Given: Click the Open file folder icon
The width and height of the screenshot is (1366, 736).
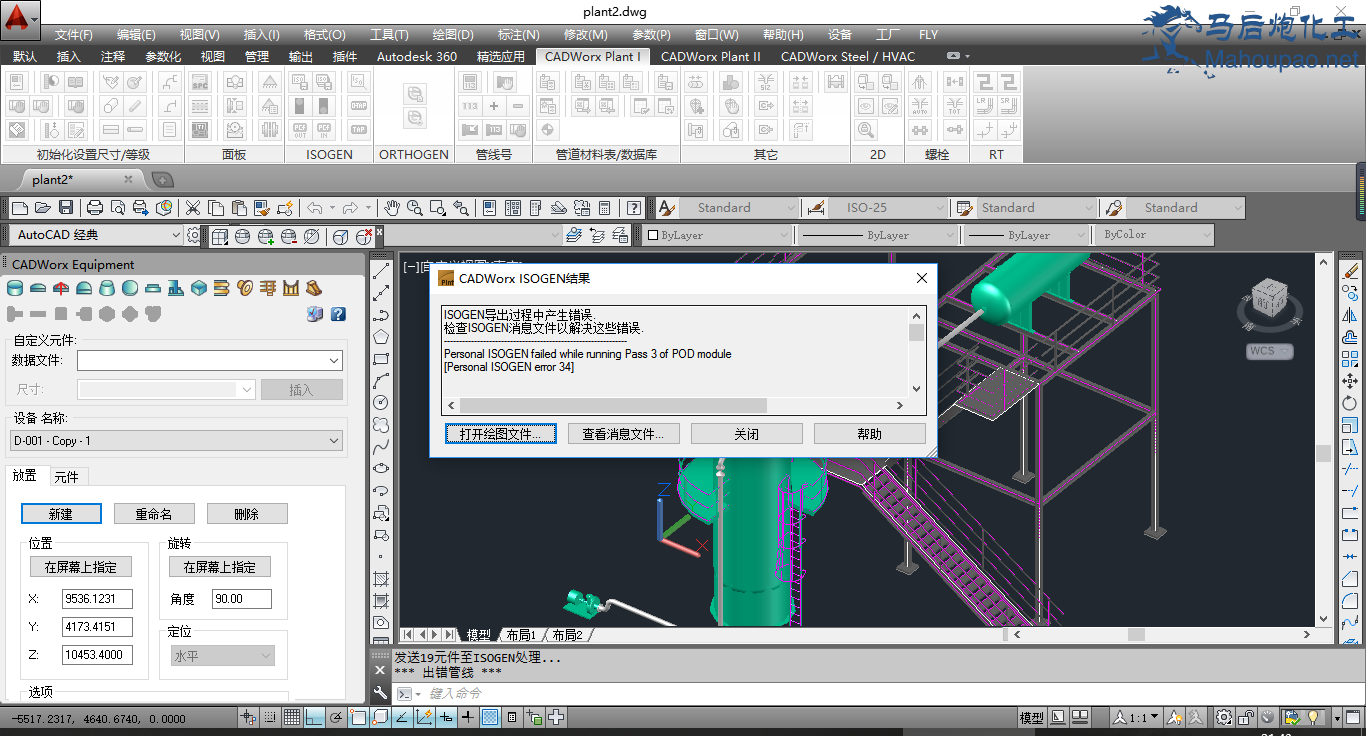Looking at the screenshot, I should coord(43,208).
